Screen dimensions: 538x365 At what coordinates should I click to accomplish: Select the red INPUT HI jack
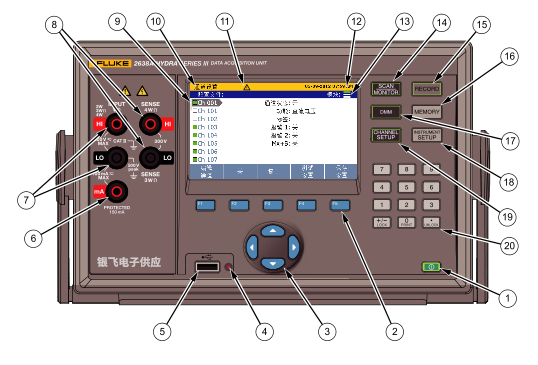(116, 124)
